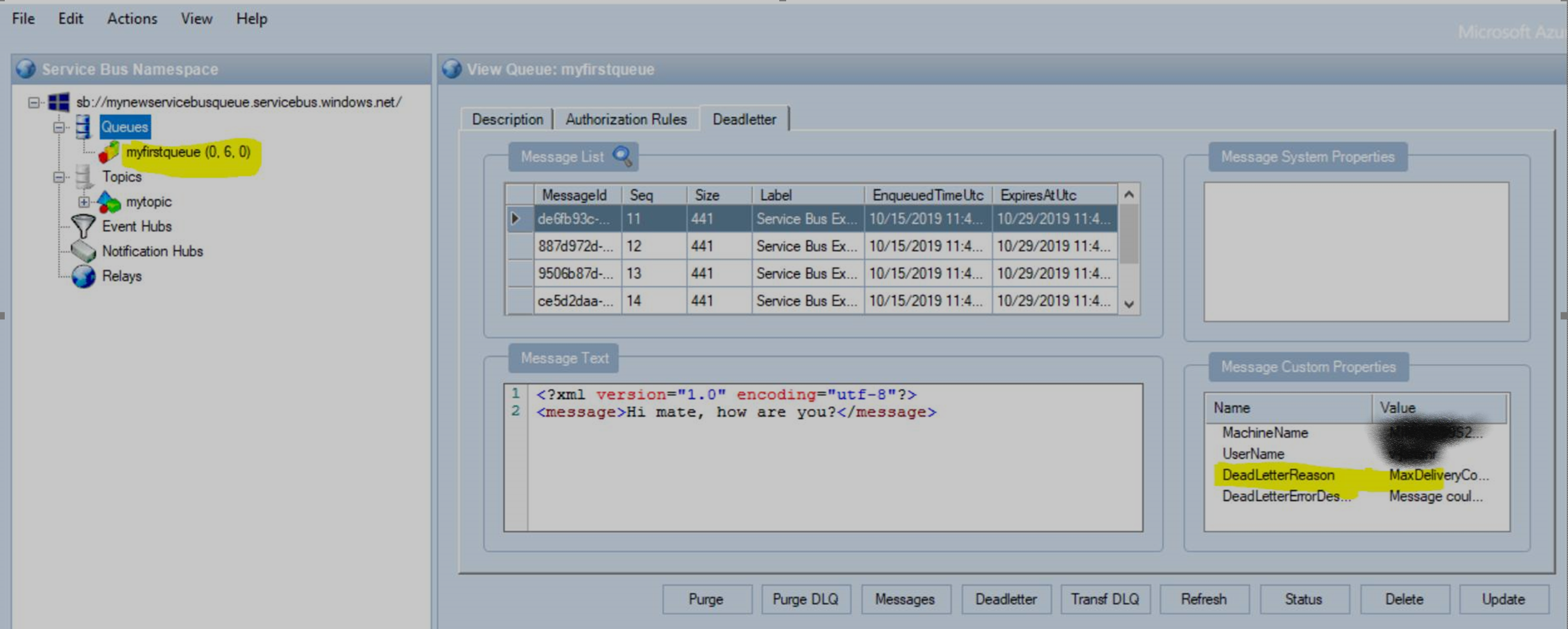Click the Queues database icon
1568x629 pixels.
point(83,127)
